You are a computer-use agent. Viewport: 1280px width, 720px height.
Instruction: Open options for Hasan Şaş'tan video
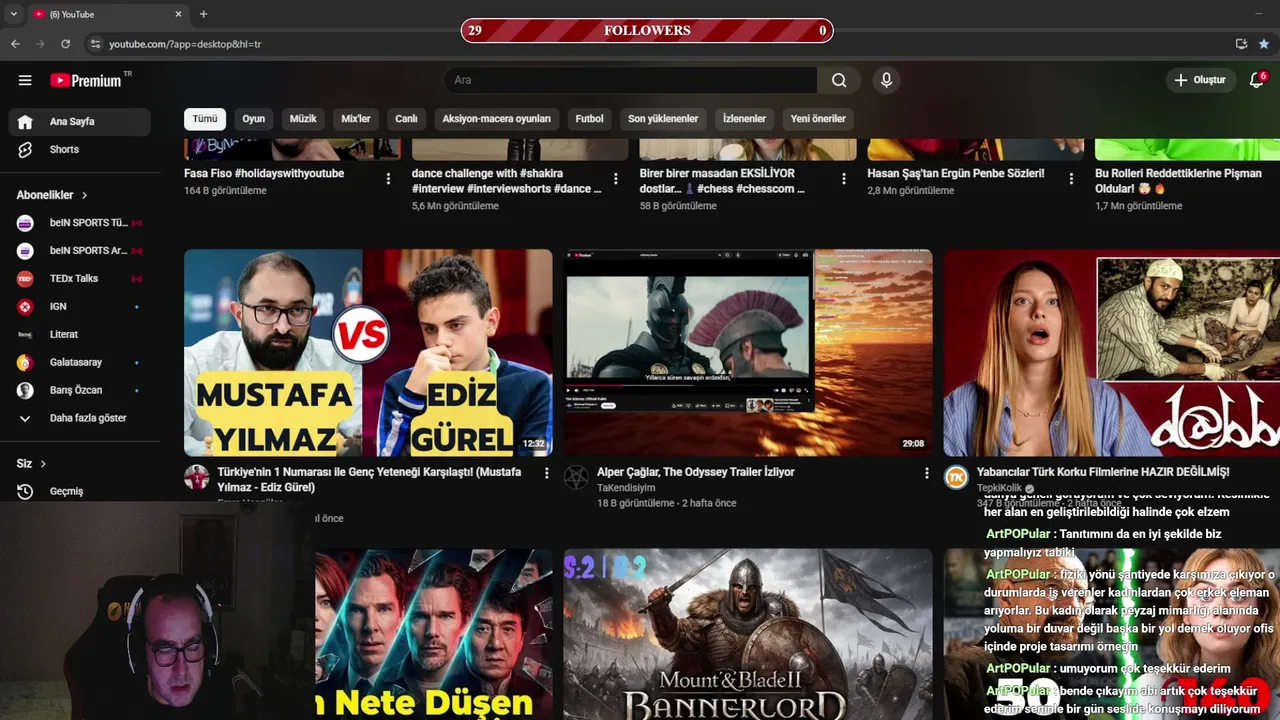[x=1071, y=179]
